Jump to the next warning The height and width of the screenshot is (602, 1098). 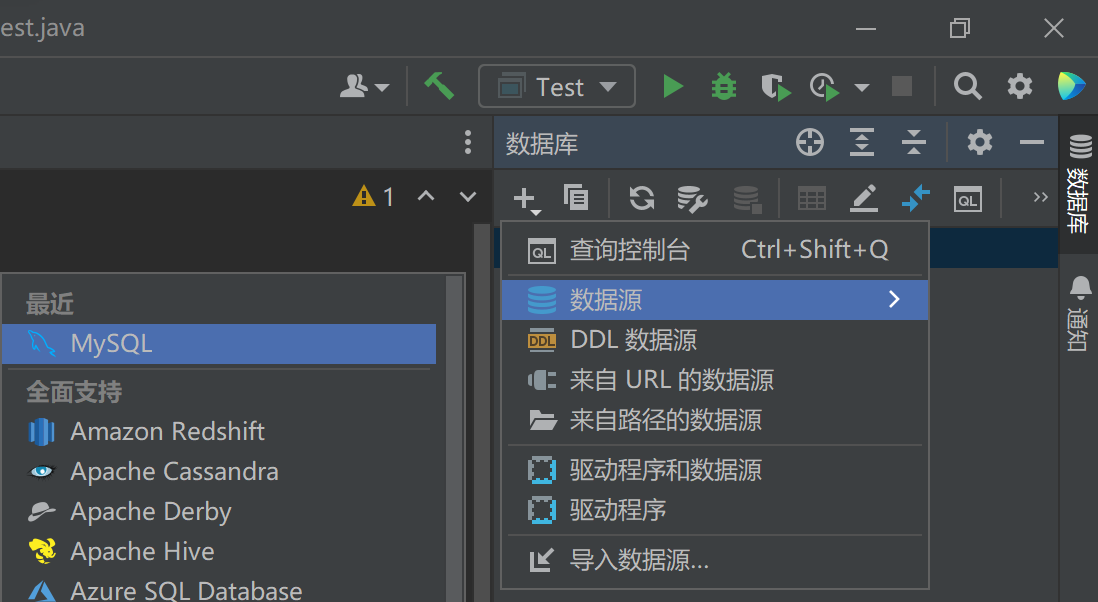click(466, 196)
